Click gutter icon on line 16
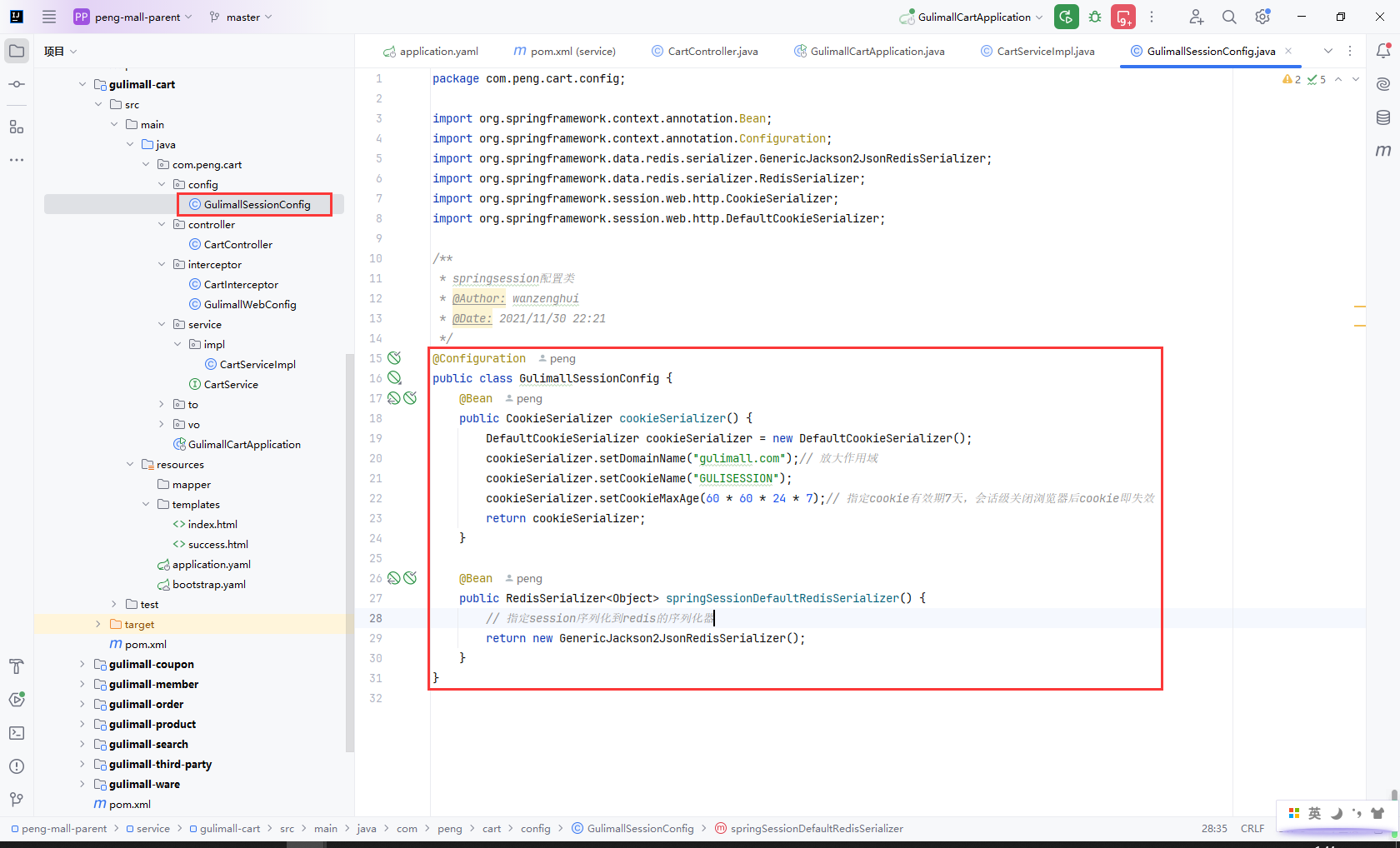This screenshot has width=1400, height=848. [x=394, y=378]
